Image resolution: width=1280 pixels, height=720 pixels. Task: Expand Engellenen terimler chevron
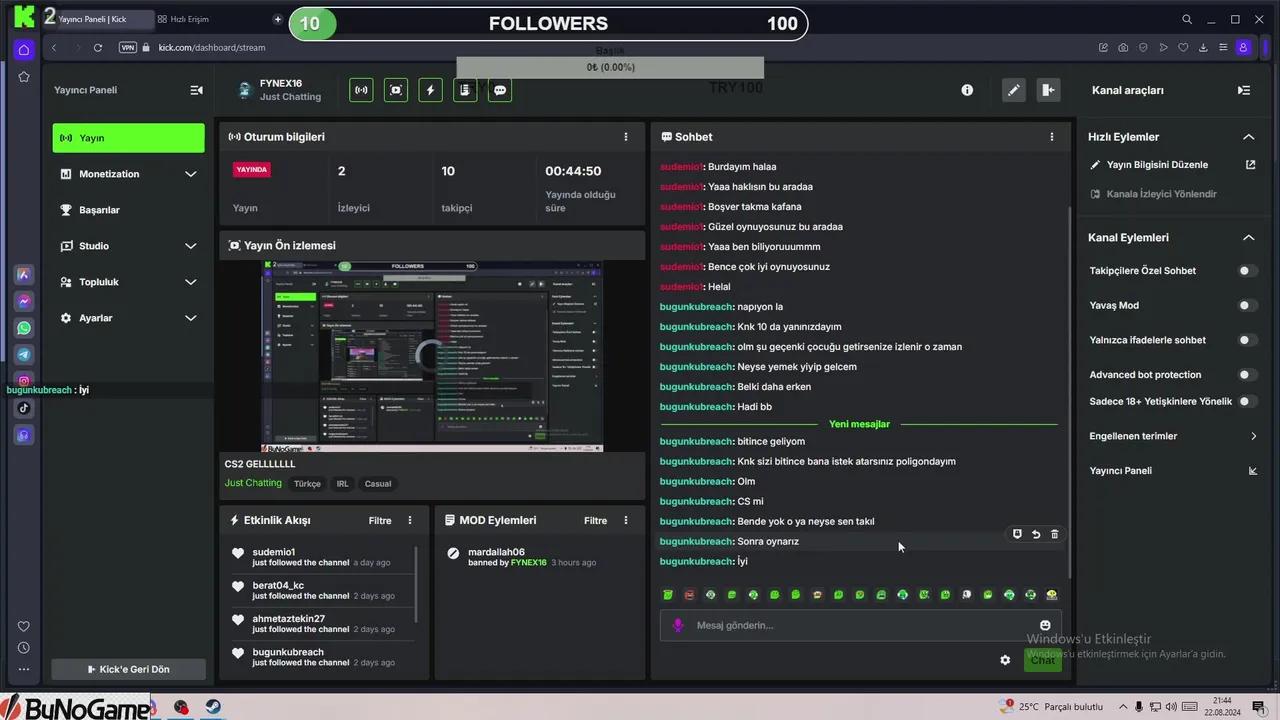[x=1253, y=436]
